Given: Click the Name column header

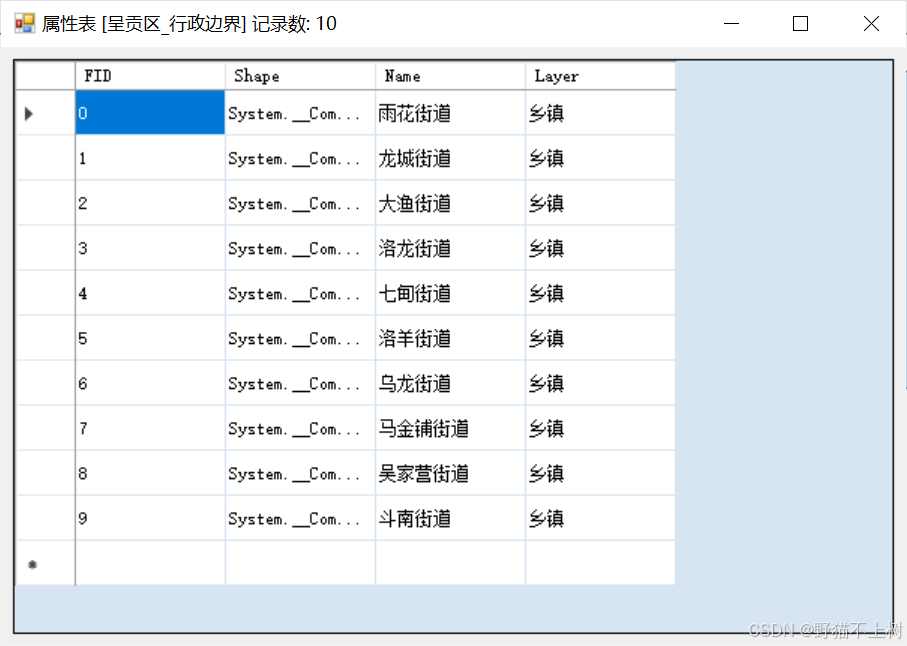Looking at the screenshot, I should (x=448, y=76).
